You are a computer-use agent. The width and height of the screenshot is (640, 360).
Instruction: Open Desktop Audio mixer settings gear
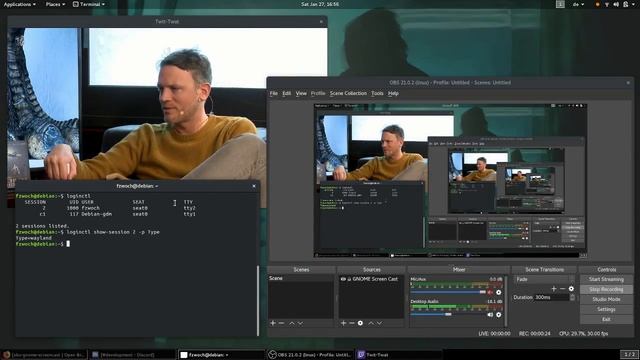499,315
